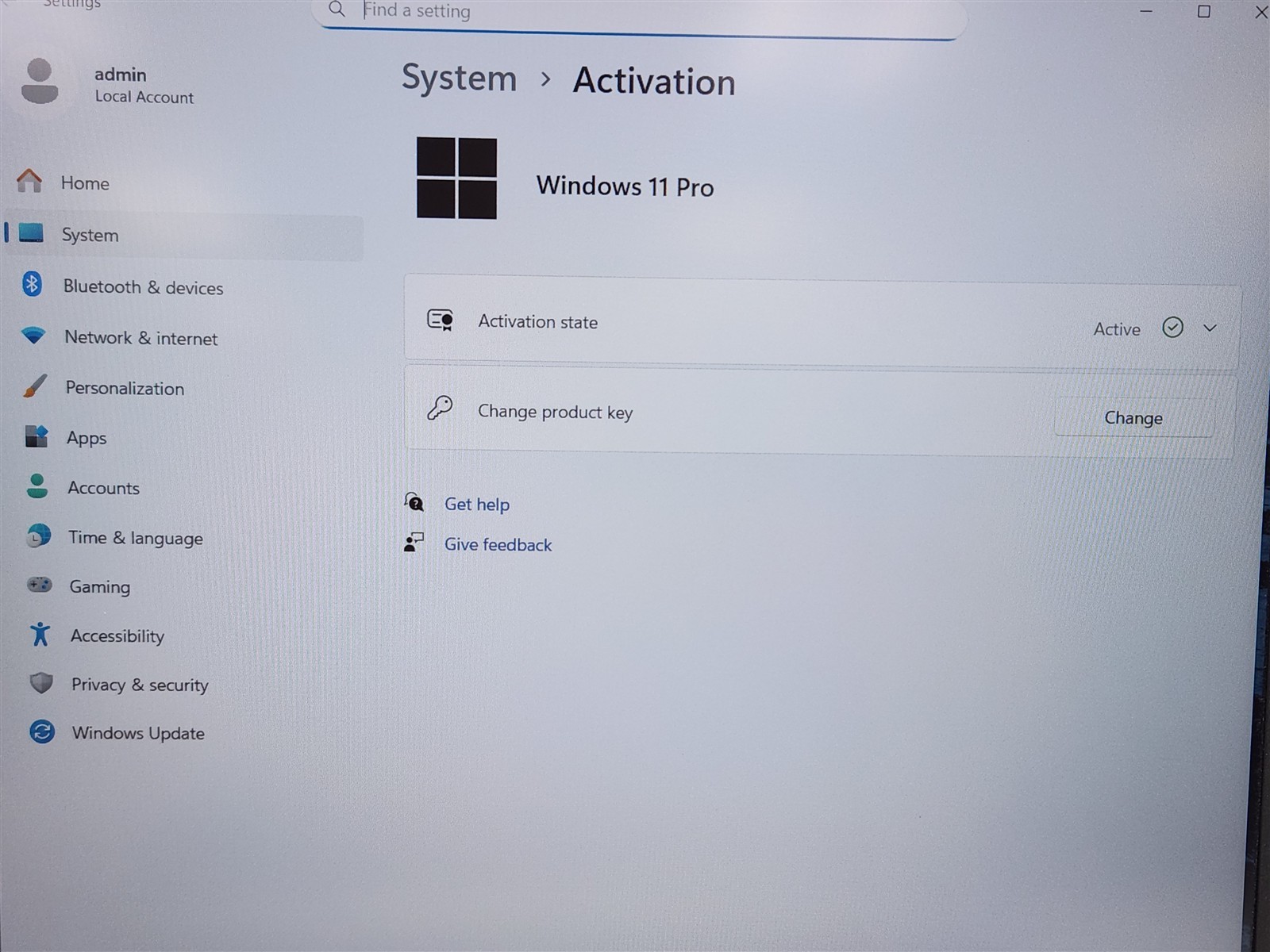Open the Time & language globe icon
Image resolution: width=1270 pixels, height=952 pixels.
[38, 536]
